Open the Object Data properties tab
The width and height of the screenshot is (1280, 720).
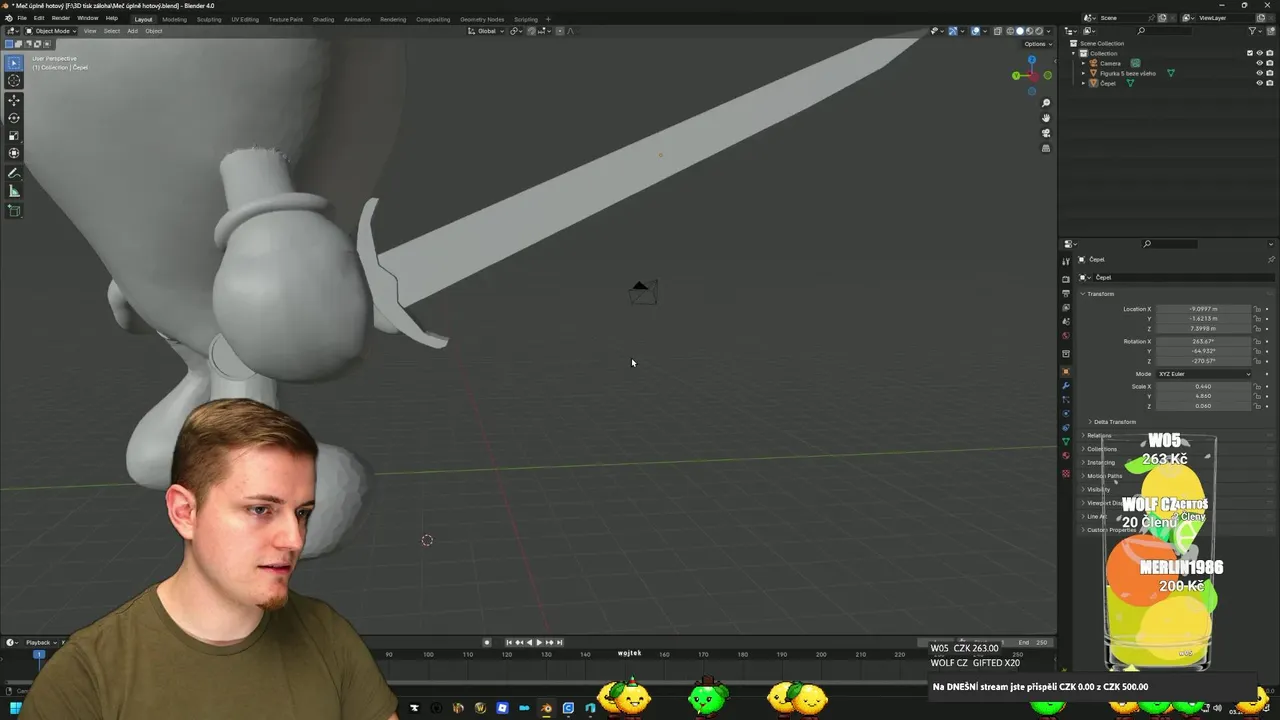(x=1066, y=442)
